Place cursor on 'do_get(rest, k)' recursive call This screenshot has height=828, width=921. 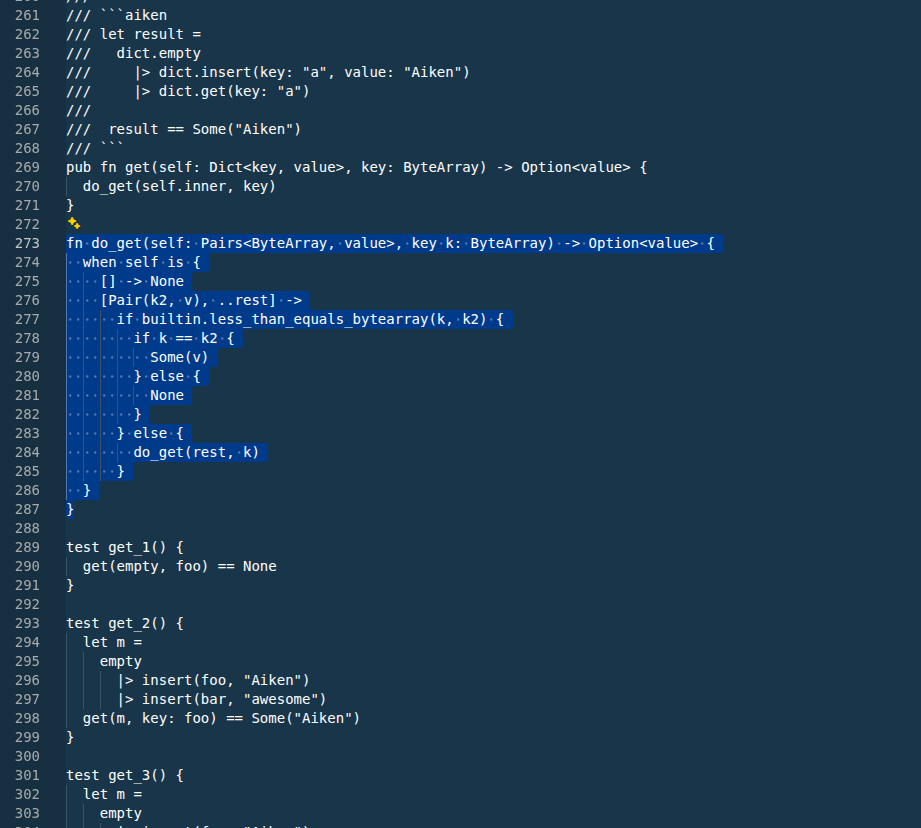[x=196, y=452]
